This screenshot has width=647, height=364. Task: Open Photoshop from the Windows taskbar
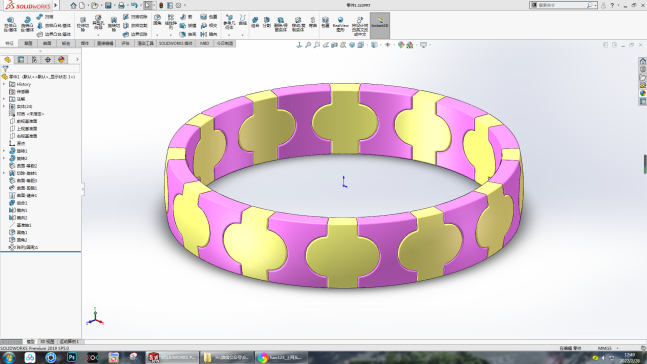tap(72, 357)
